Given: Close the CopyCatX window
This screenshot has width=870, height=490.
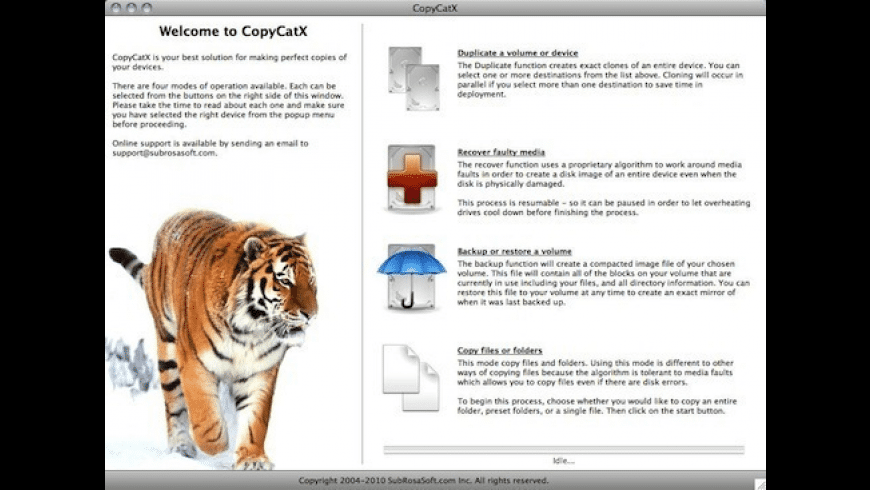Looking at the screenshot, I should (x=116, y=8).
